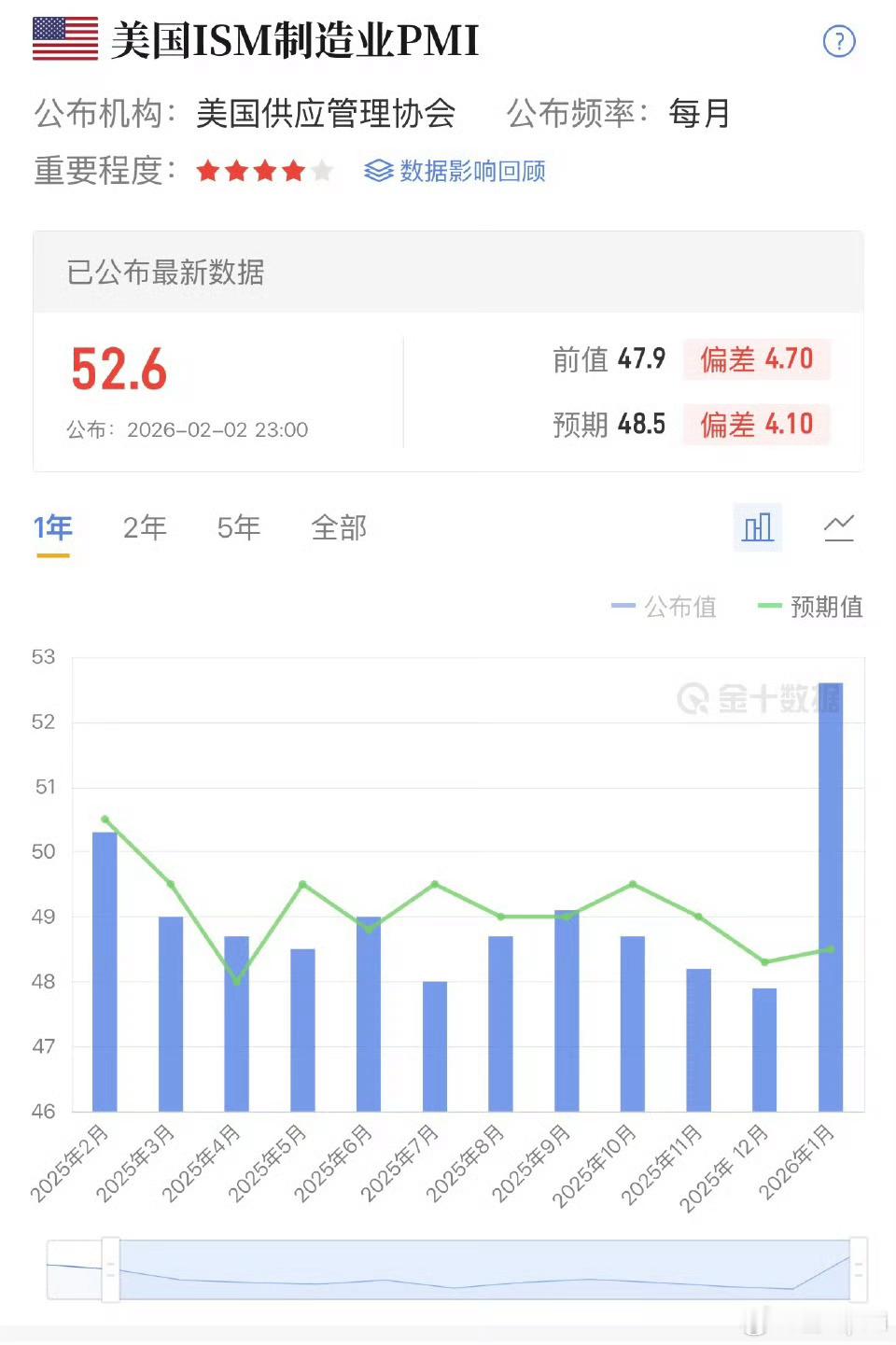
Task: Select the line chart view icon
Action: pos(839,527)
